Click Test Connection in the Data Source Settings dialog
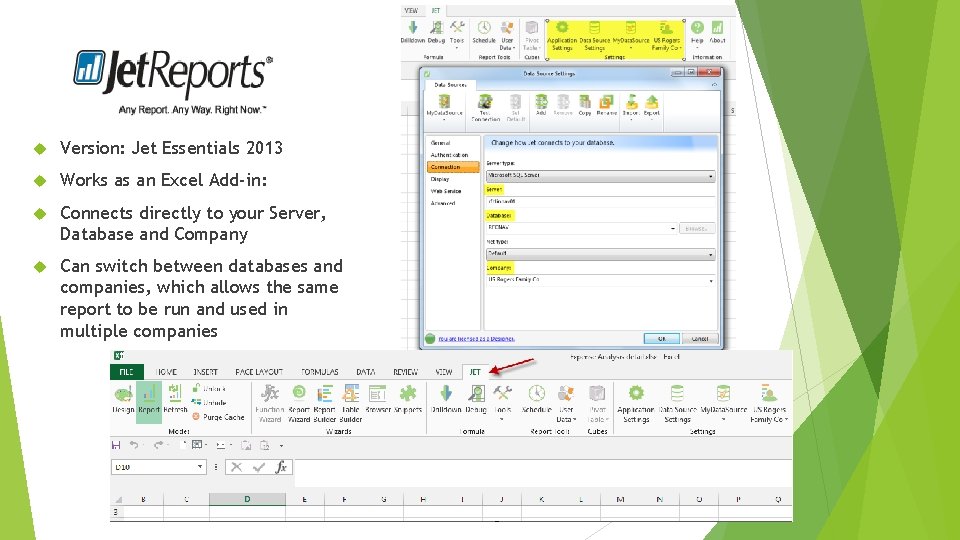Viewport: 960px width, 540px height. (x=485, y=108)
